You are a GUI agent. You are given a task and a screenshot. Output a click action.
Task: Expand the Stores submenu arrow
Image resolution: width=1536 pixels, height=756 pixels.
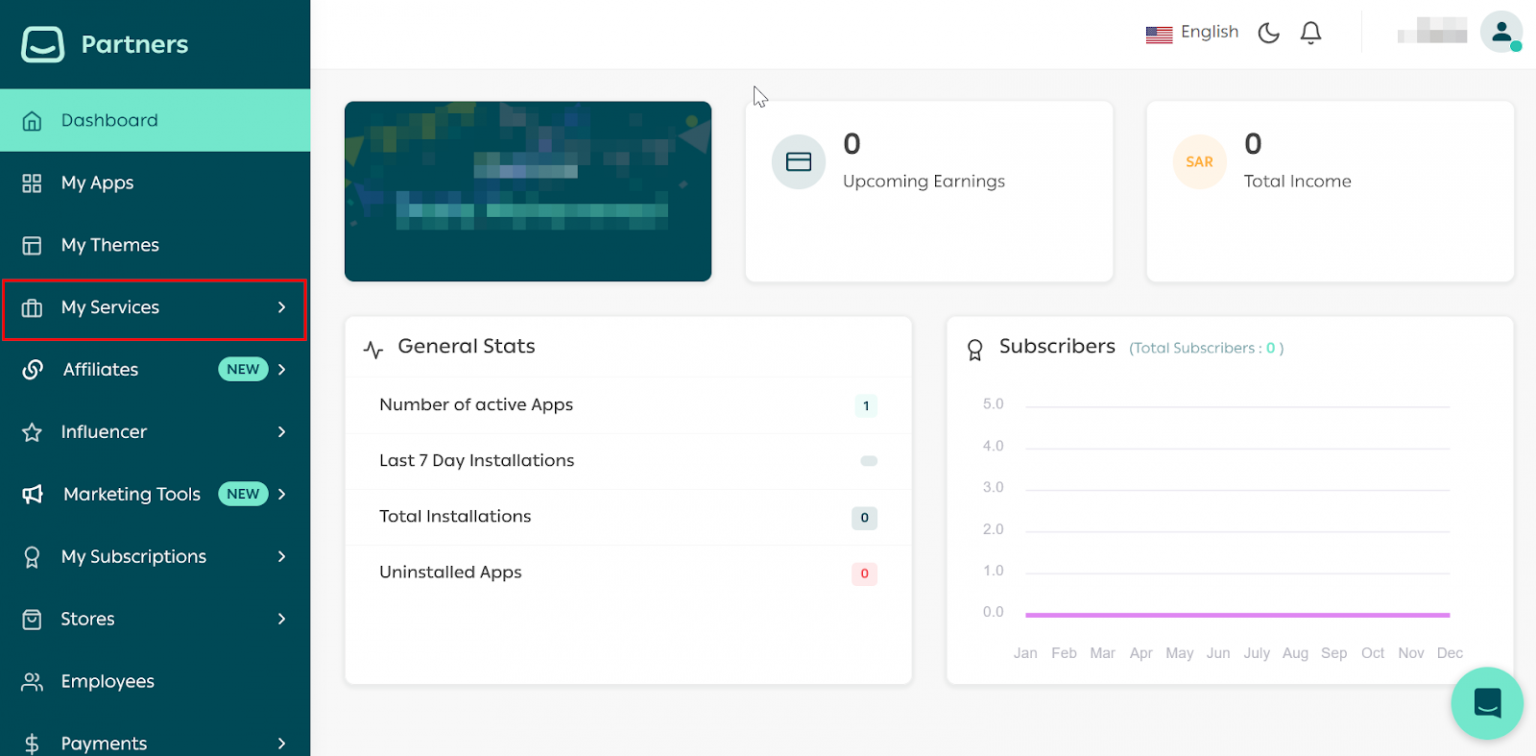point(282,619)
